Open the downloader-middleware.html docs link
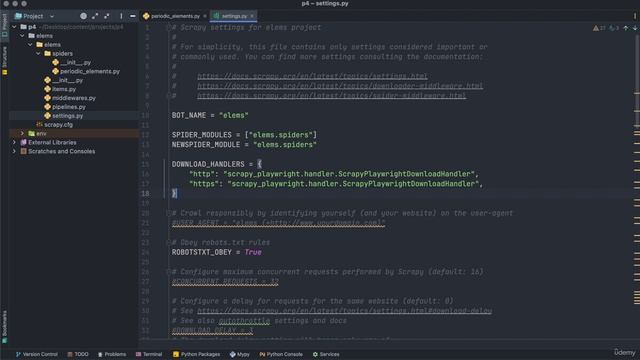 [x=340, y=86]
